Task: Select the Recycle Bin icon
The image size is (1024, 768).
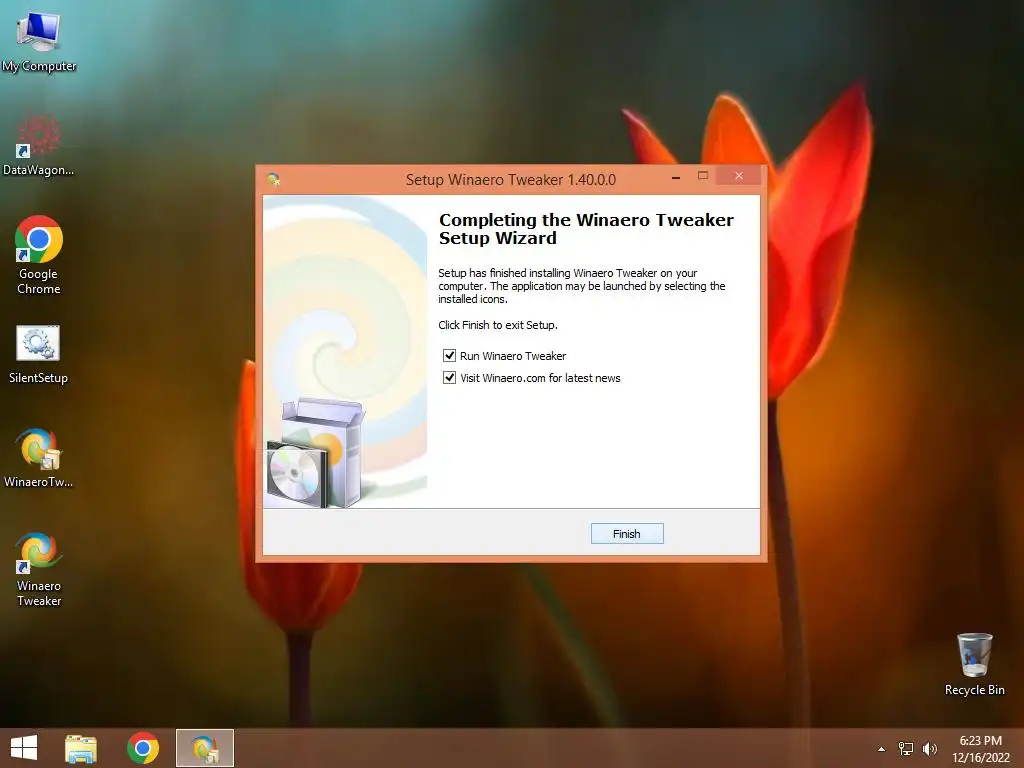Action: click(974, 664)
